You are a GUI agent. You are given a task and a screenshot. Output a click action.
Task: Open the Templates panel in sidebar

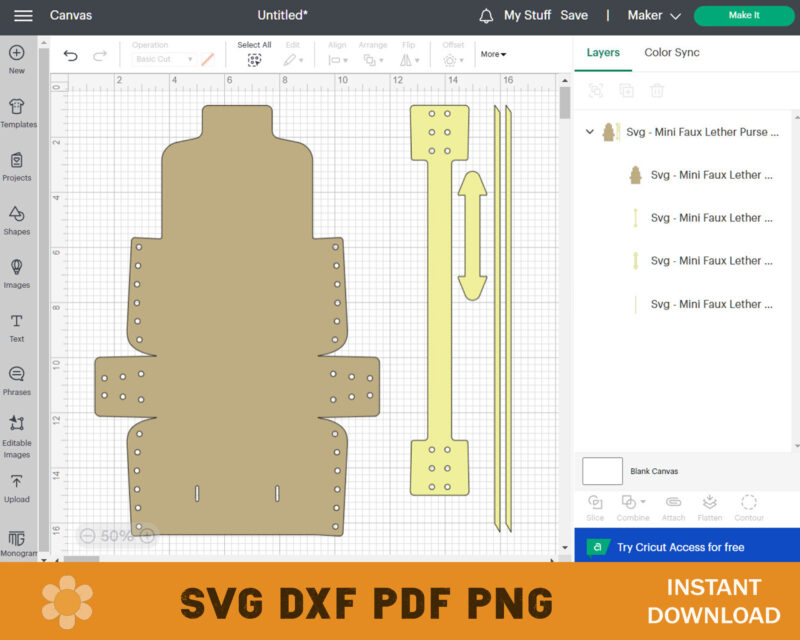pos(17,112)
